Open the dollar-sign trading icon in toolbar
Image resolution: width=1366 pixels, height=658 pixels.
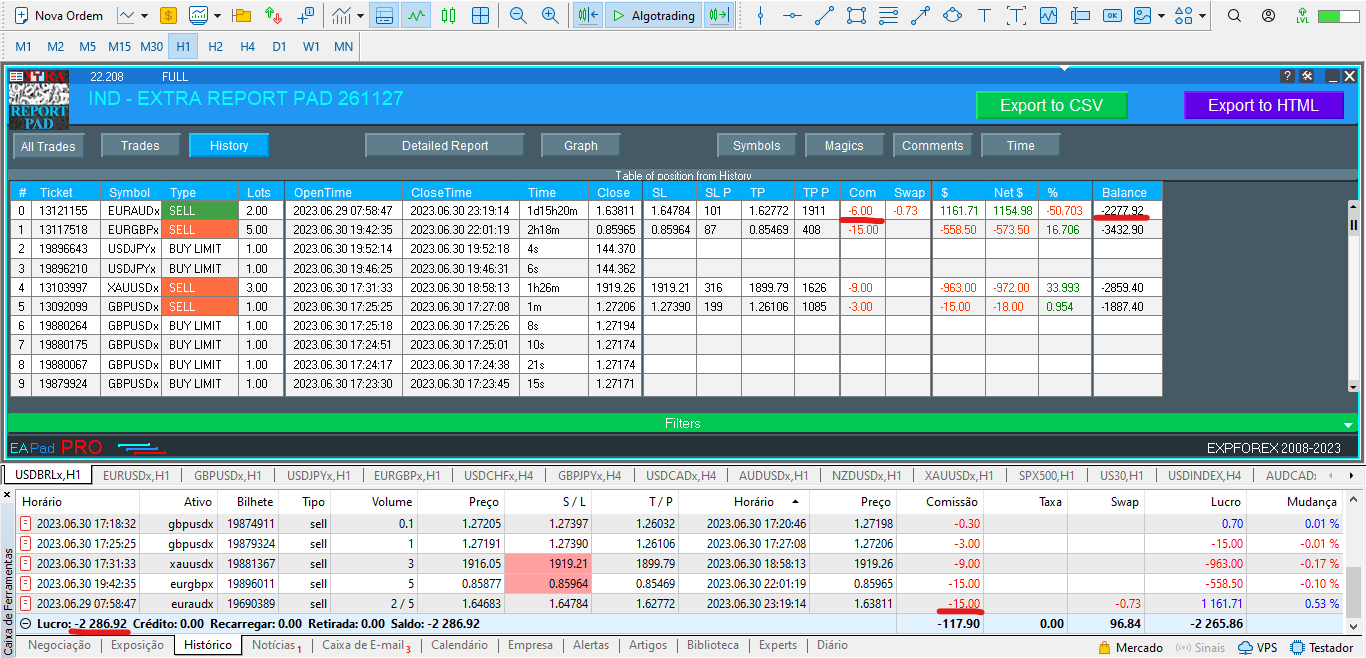(x=169, y=16)
